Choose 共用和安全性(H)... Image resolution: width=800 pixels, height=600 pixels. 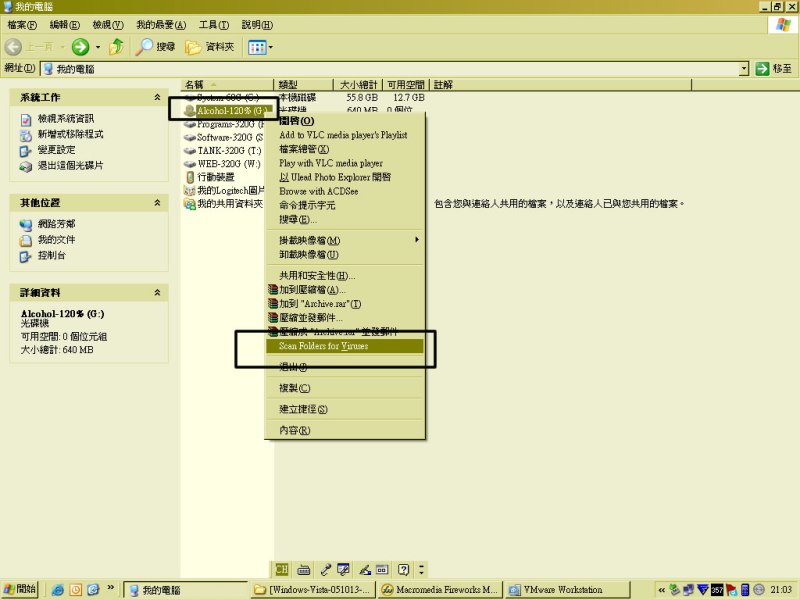[x=345, y=276]
